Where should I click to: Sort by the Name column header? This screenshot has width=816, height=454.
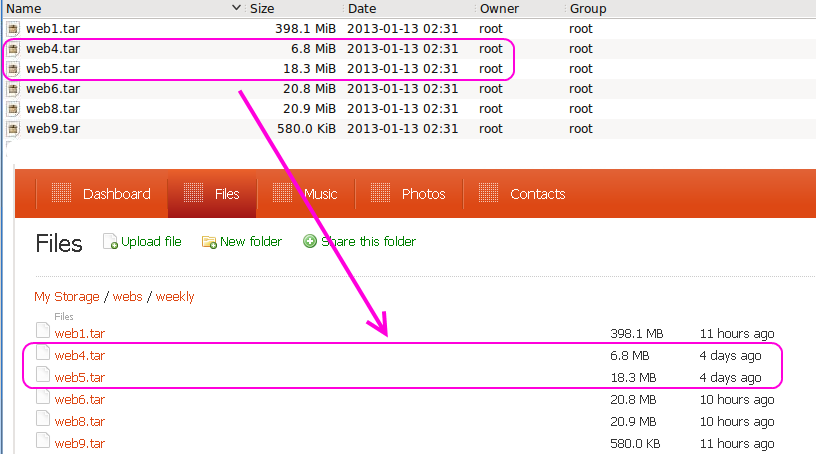click(24, 9)
